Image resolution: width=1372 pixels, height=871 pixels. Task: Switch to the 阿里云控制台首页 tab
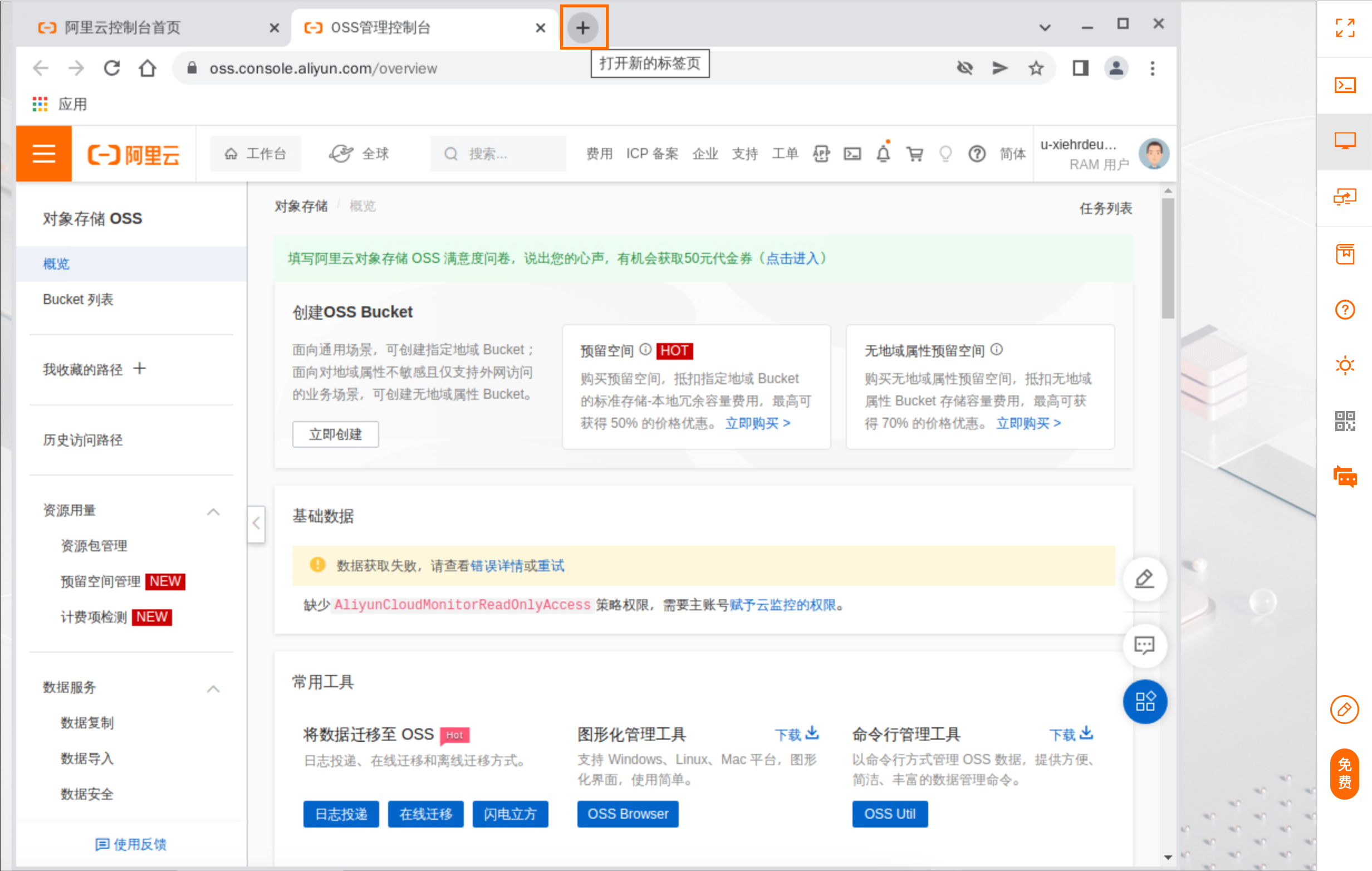coord(122,28)
